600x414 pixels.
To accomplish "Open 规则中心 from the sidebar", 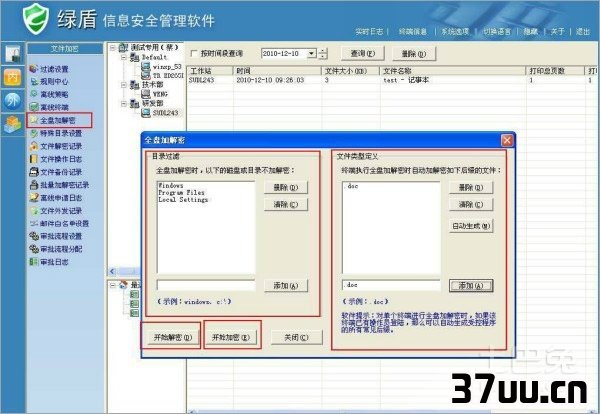I will pos(50,81).
